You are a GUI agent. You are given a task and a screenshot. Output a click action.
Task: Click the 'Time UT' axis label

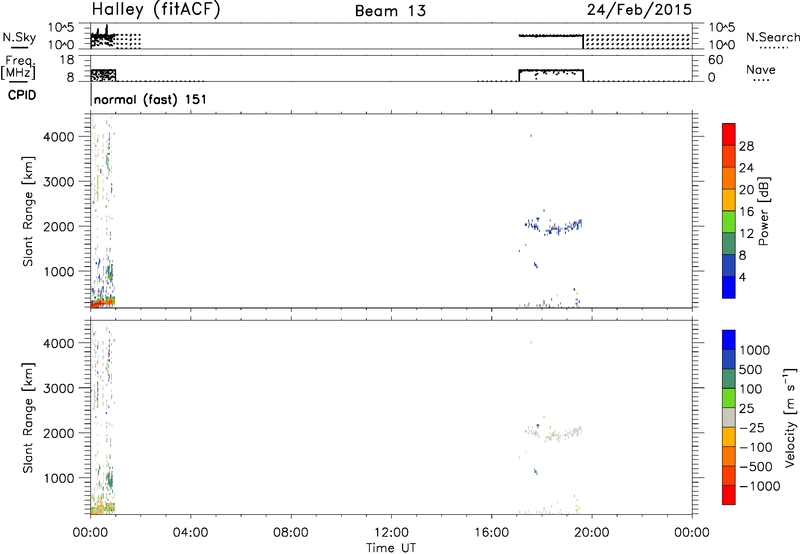click(x=391, y=548)
